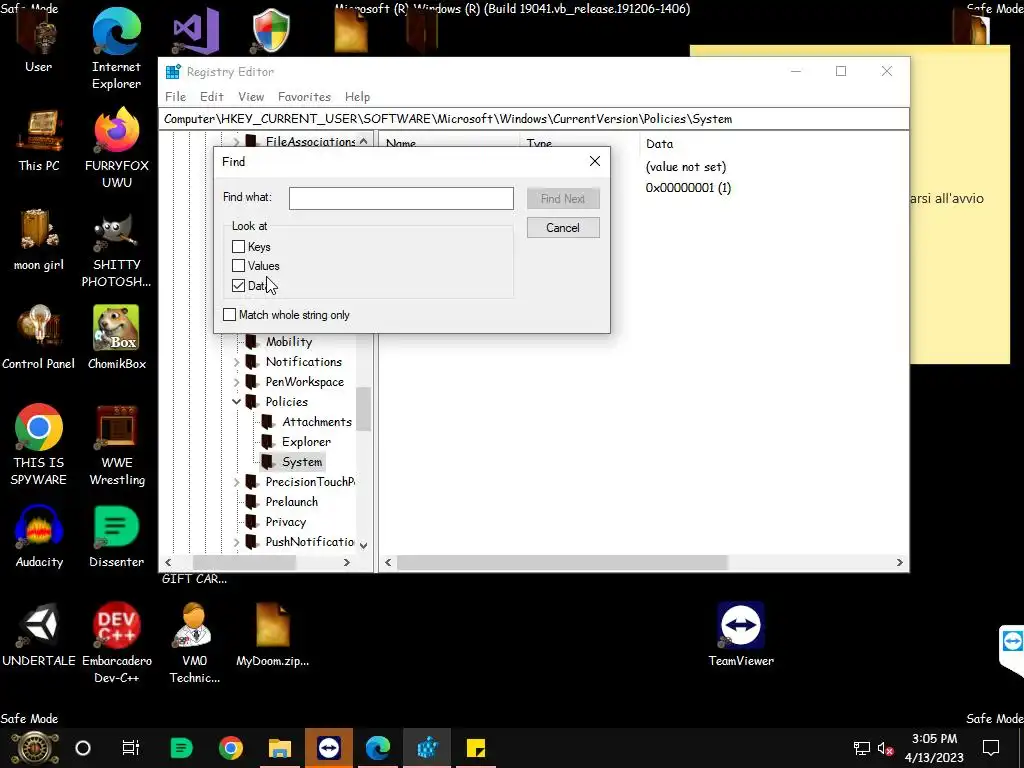
Task: Click the Data column header
Action: (x=659, y=143)
